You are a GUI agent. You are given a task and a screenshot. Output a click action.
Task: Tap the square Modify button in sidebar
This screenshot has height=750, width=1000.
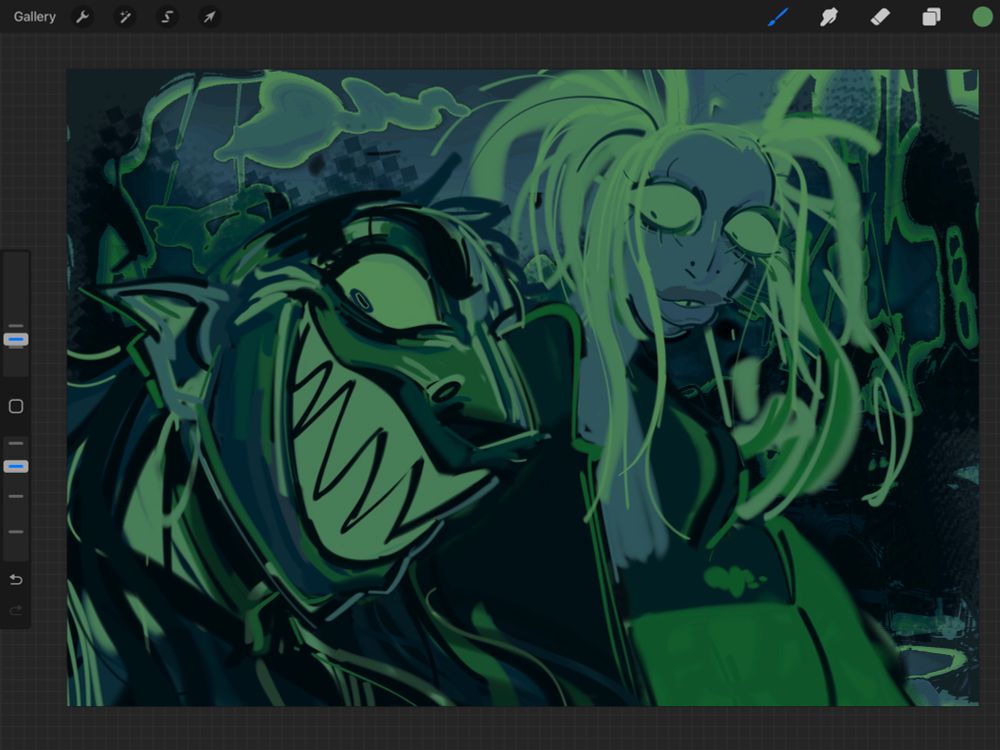(x=16, y=406)
